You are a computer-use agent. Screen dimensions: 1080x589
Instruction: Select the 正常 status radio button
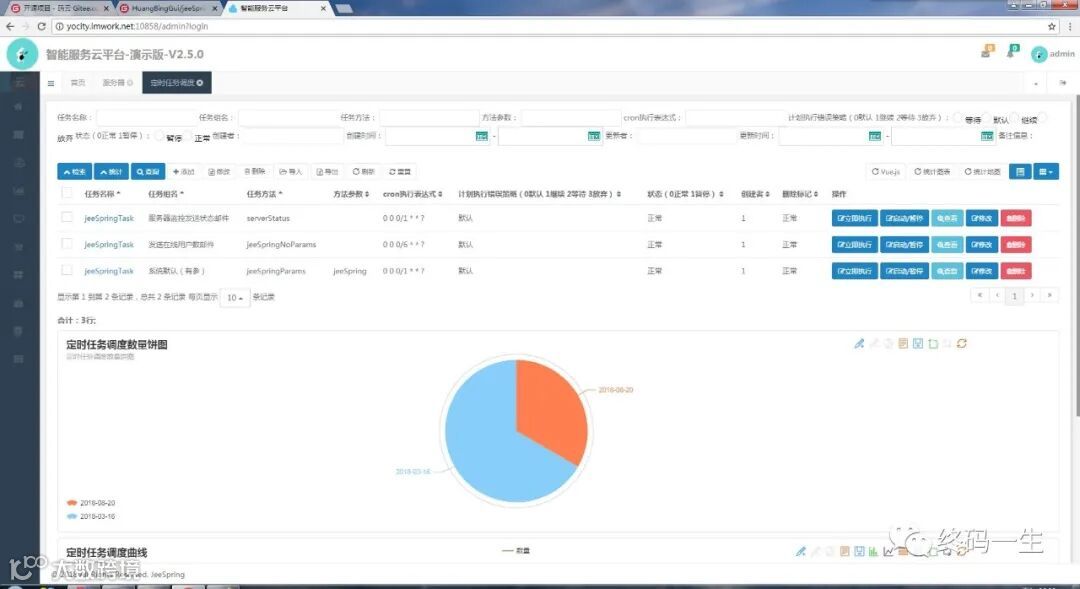(187, 136)
